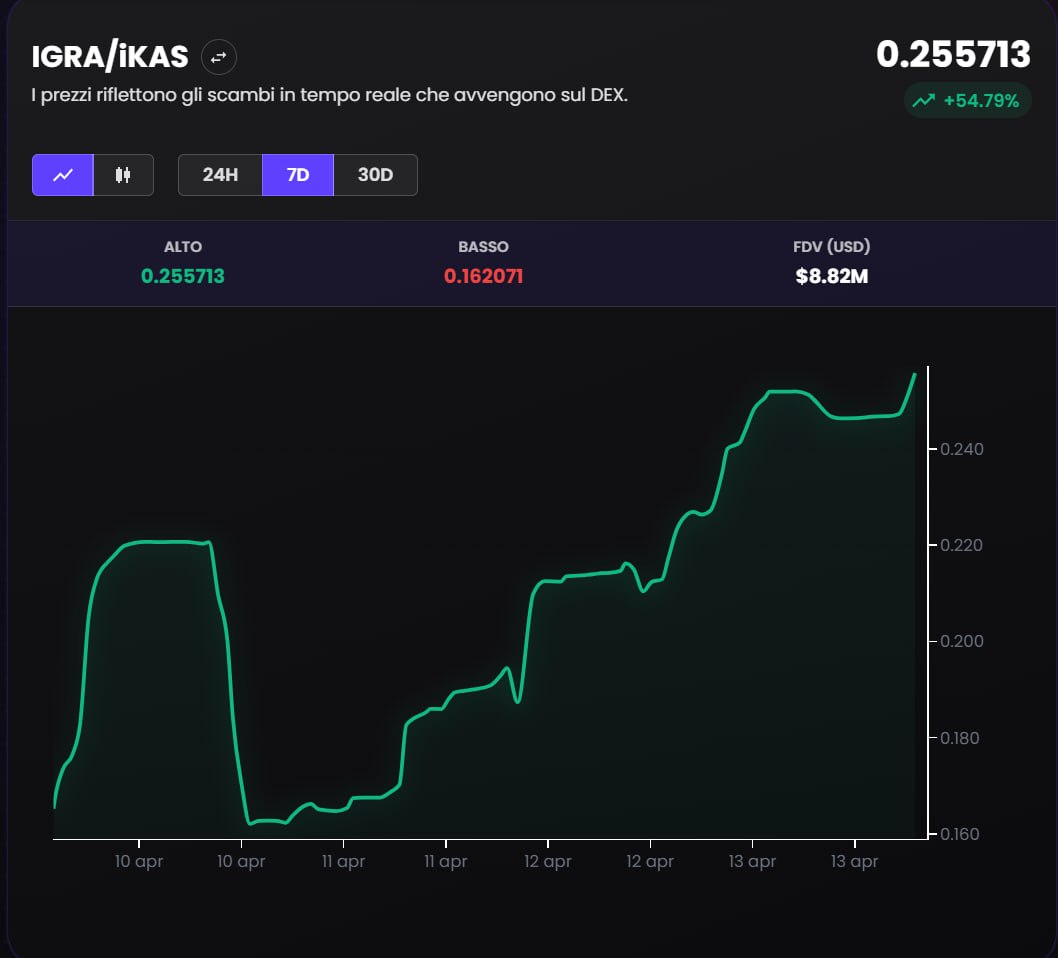Click the first 10 apr x-axis label

(139, 862)
